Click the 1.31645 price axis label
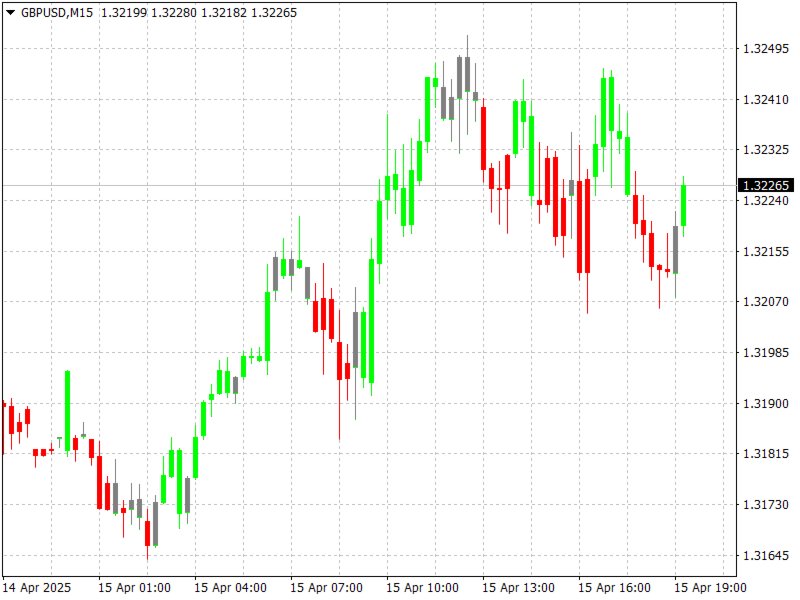 [765, 555]
